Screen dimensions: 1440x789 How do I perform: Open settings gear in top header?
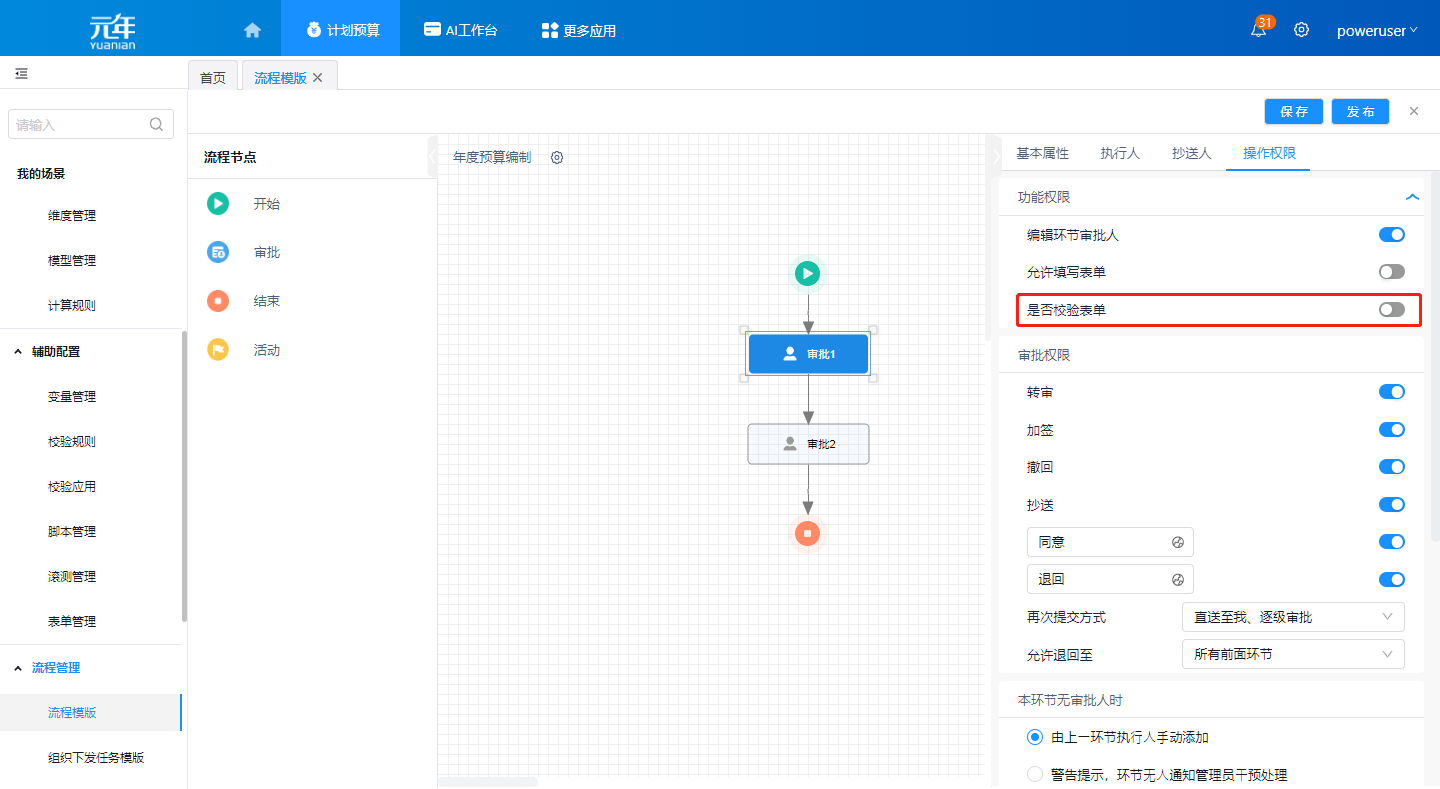[1301, 30]
